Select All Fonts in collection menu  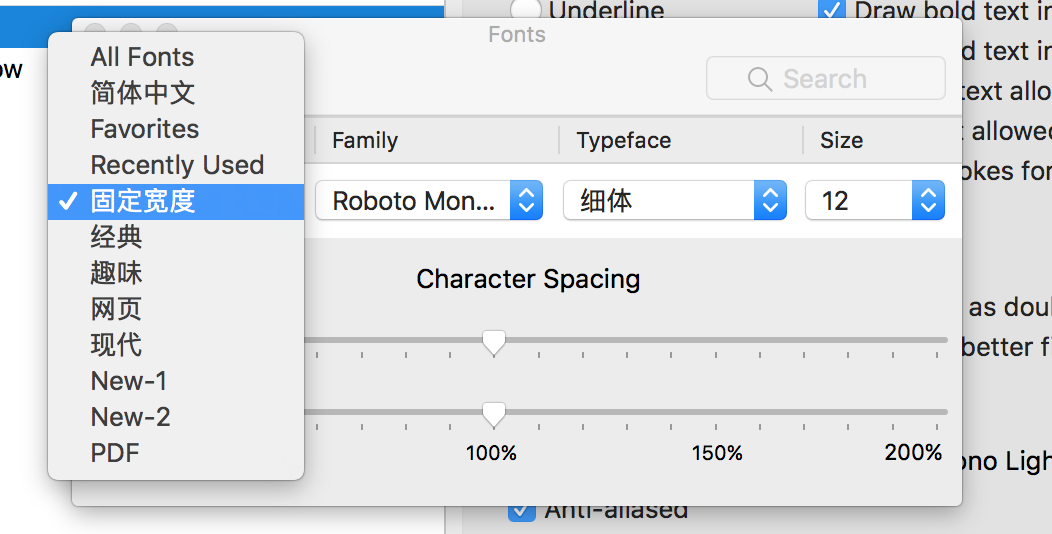pos(142,57)
